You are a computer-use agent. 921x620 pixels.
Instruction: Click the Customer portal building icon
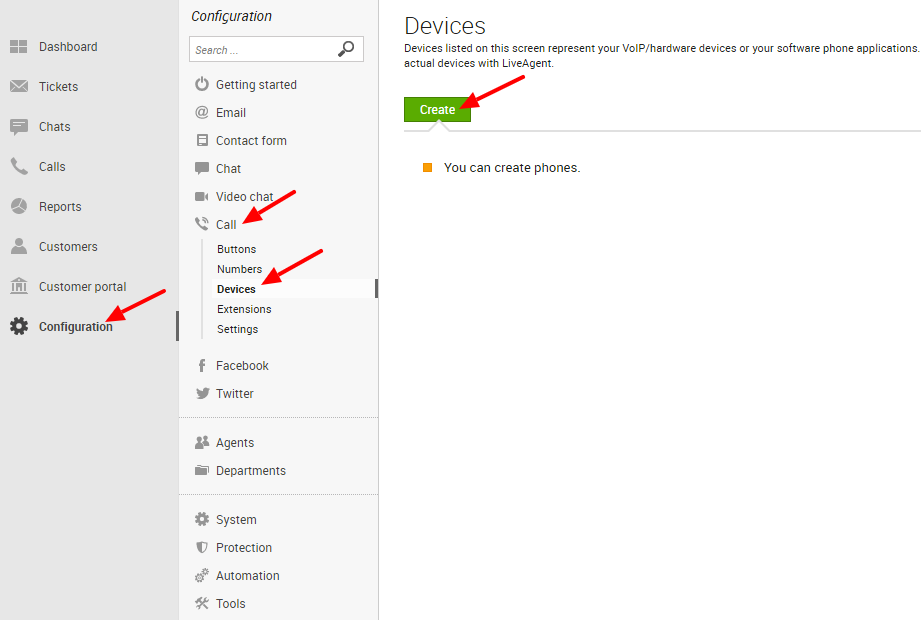click(x=19, y=286)
